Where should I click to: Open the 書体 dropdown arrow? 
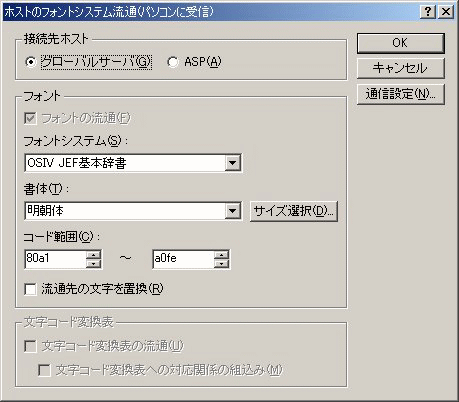click(233, 211)
